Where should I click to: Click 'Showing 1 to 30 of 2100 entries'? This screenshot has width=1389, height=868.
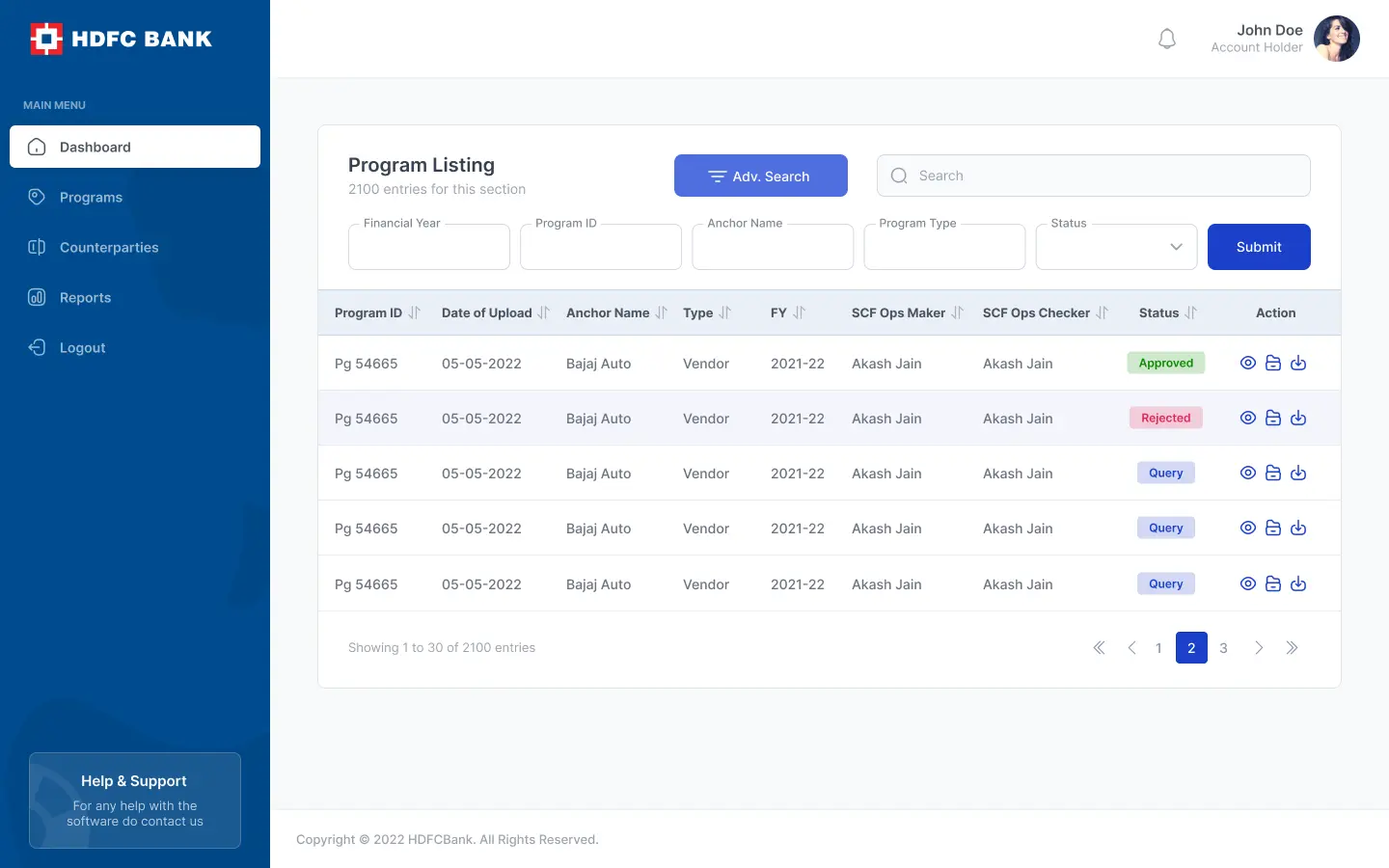442,648
